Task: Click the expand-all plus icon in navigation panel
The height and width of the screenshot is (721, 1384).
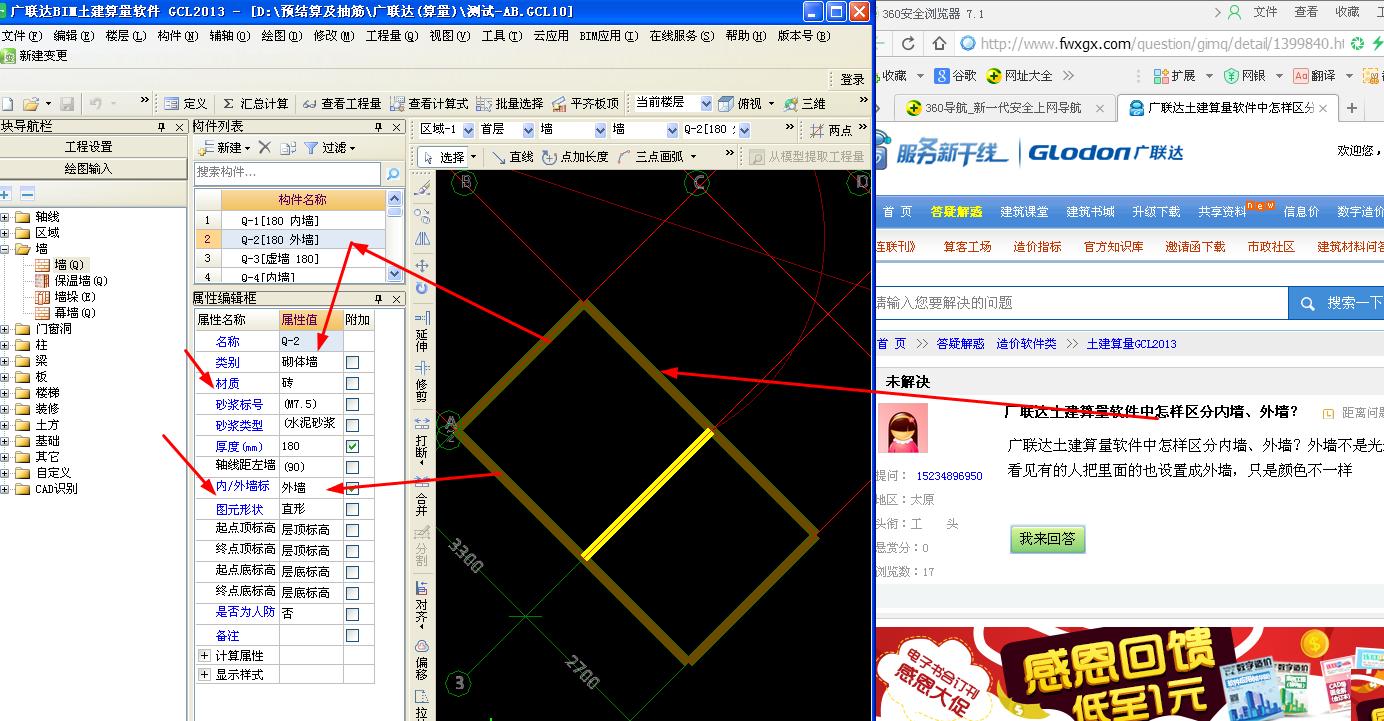Action: (x=5, y=194)
